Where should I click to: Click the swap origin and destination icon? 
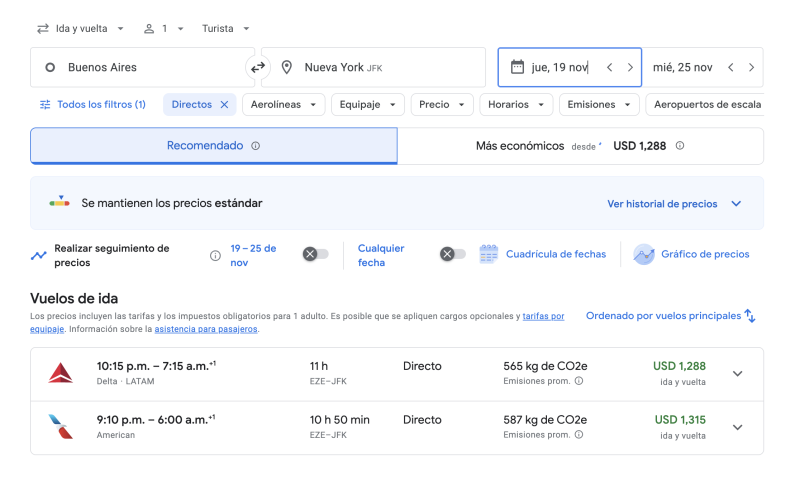258,67
